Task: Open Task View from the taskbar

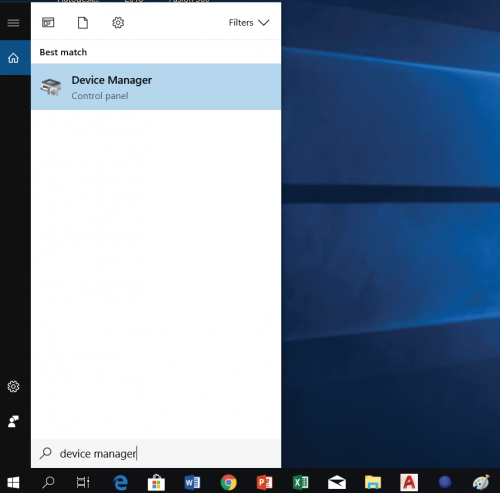Action: [83, 482]
